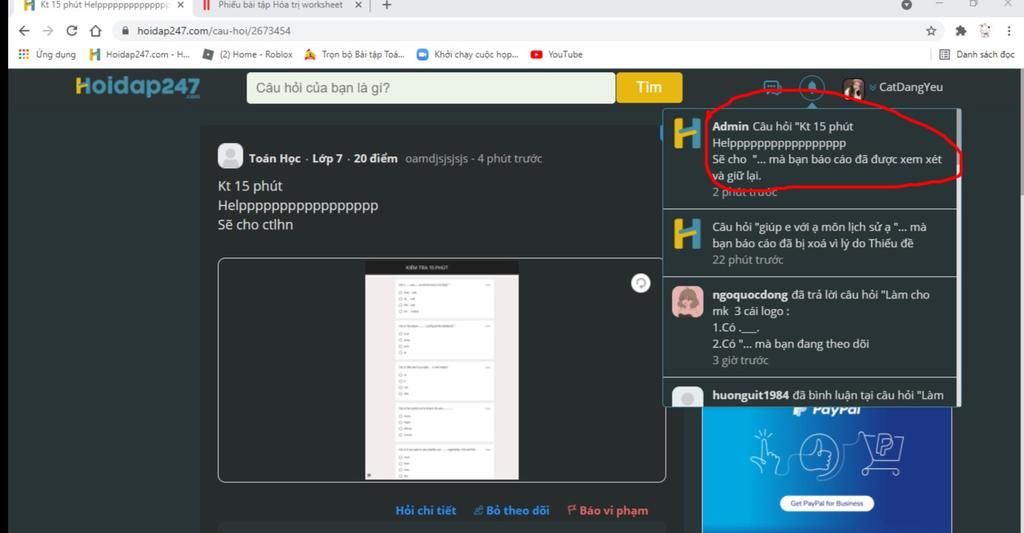Close the Kt 15 phút tab
Viewport: 1024px width, 533px height.
[x=181, y=5]
